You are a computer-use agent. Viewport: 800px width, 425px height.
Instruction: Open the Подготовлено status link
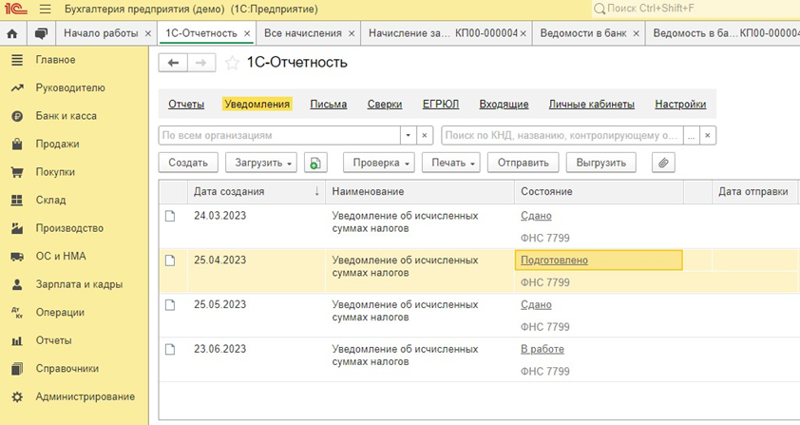(x=554, y=260)
